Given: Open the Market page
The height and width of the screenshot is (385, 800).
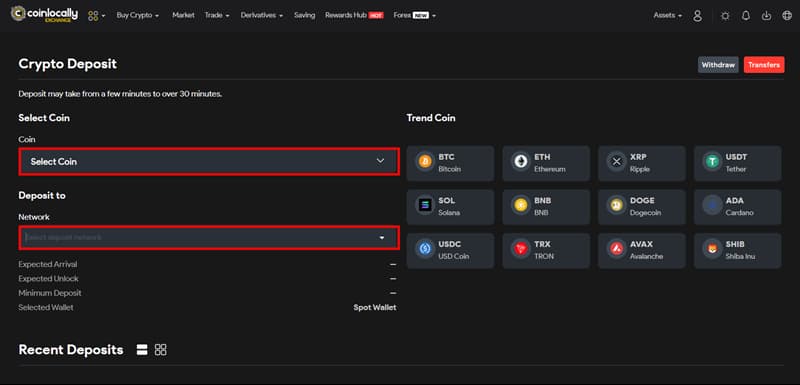Looking at the screenshot, I should click(x=183, y=15).
